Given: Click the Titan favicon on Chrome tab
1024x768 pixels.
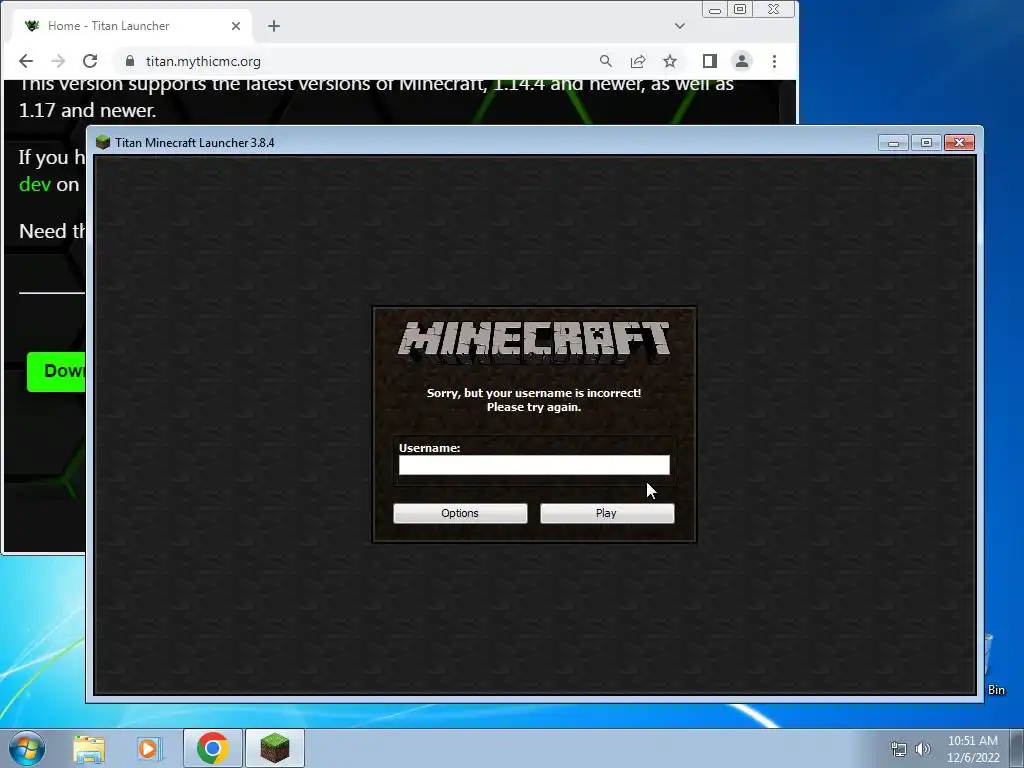Looking at the screenshot, I should 31,26.
